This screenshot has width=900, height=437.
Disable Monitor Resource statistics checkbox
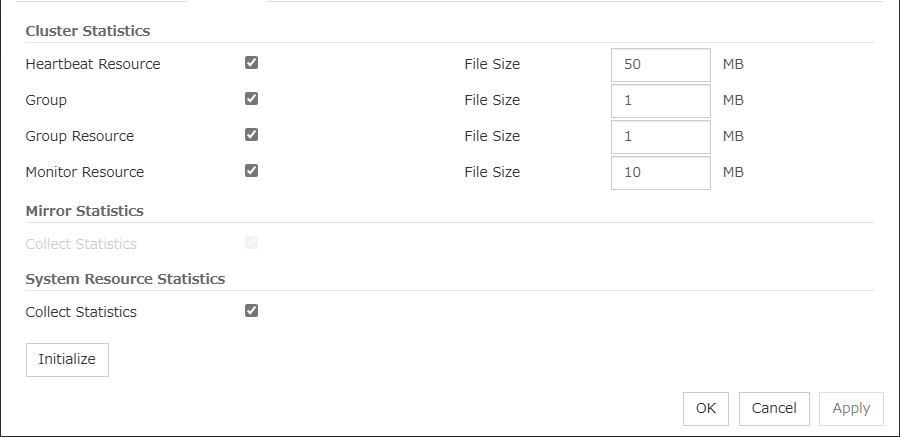pyautogui.click(x=251, y=170)
